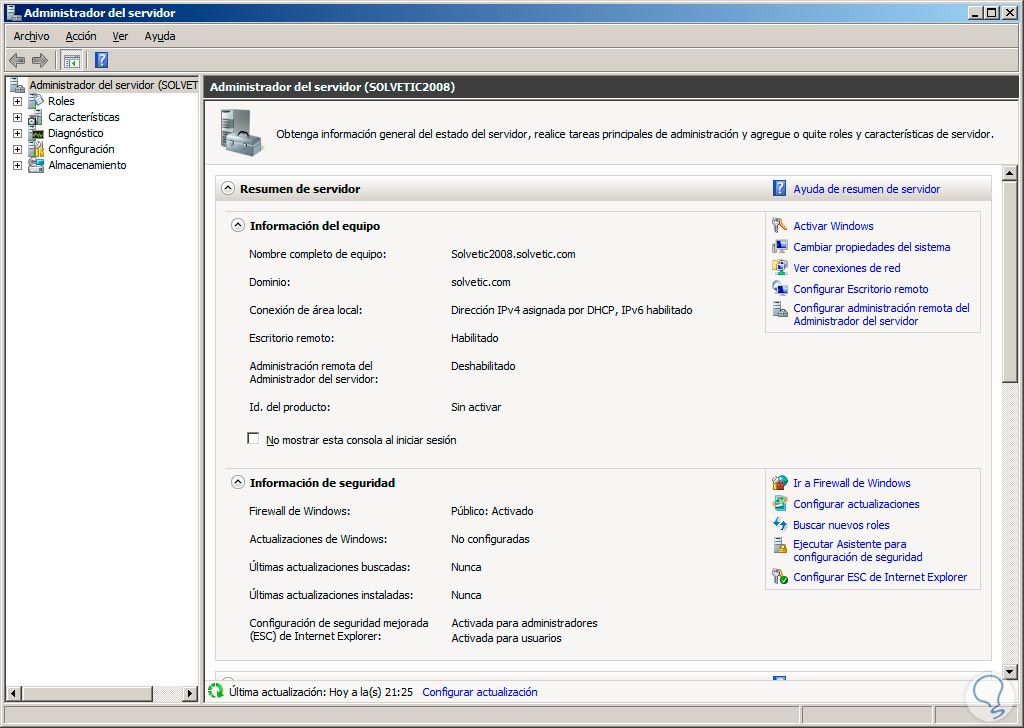Open Configurar actualización link in status line
This screenshot has height=728, width=1024.
[x=480, y=692]
